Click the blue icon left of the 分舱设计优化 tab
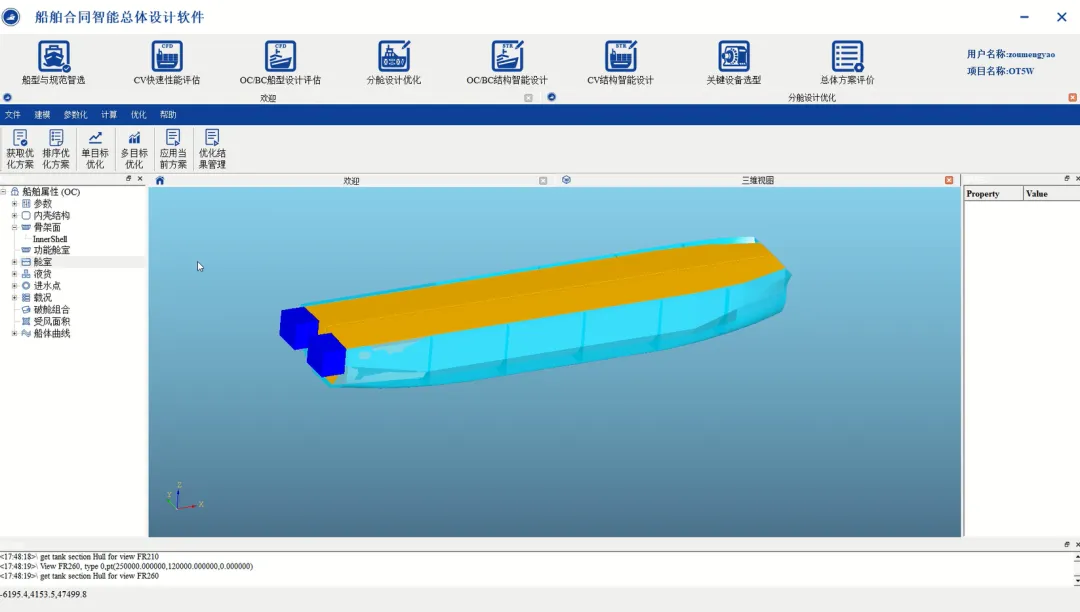 (551, 97)
